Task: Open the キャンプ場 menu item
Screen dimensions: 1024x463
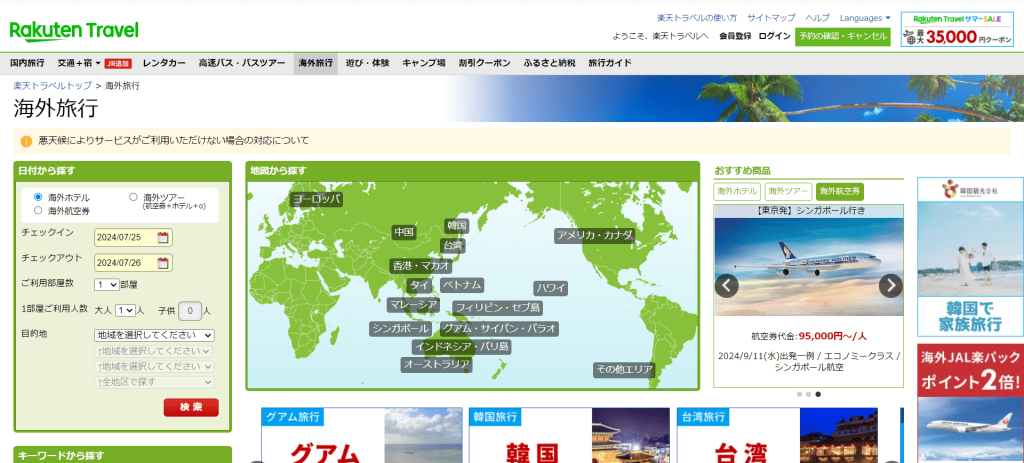Action: (424, 63)
